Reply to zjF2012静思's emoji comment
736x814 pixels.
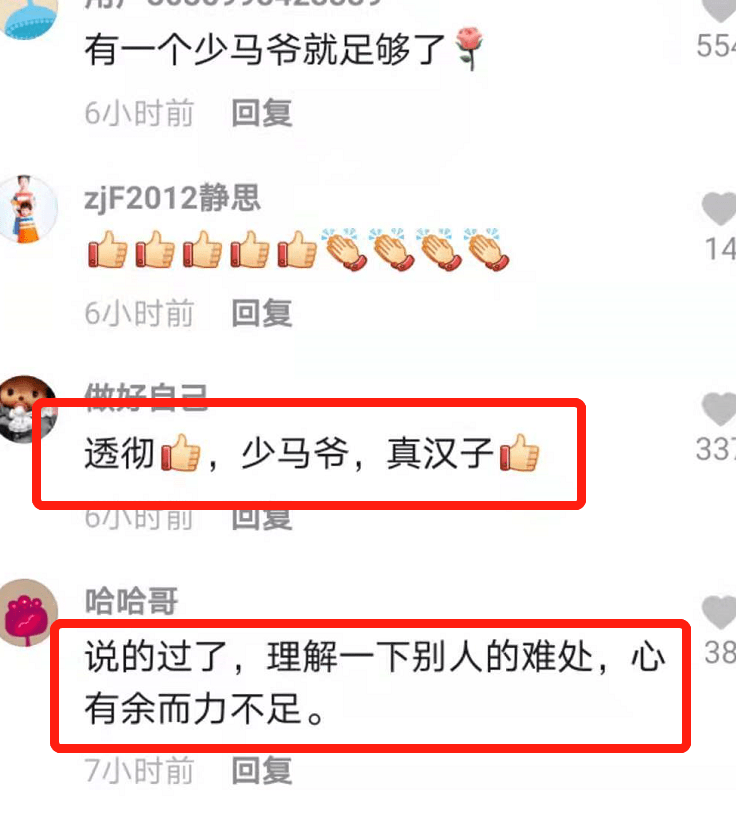(262, 313)
